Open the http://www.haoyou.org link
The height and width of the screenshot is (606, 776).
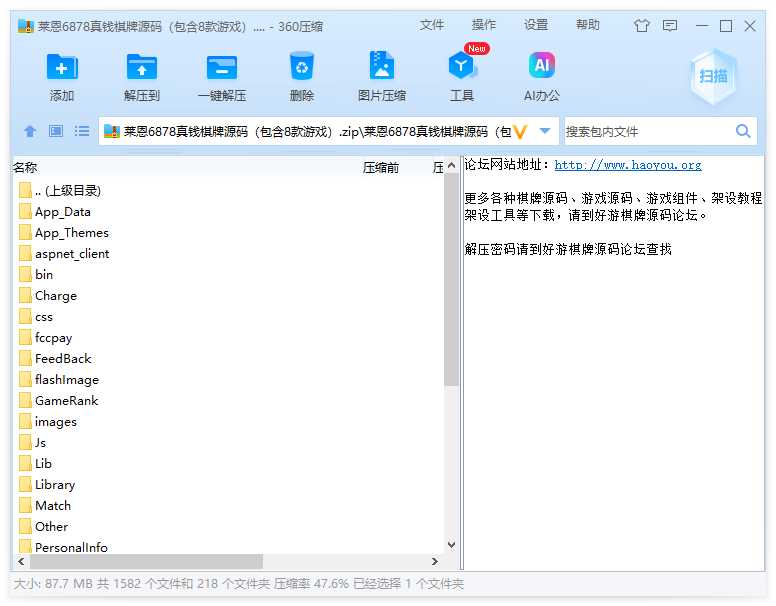[628, 165]
